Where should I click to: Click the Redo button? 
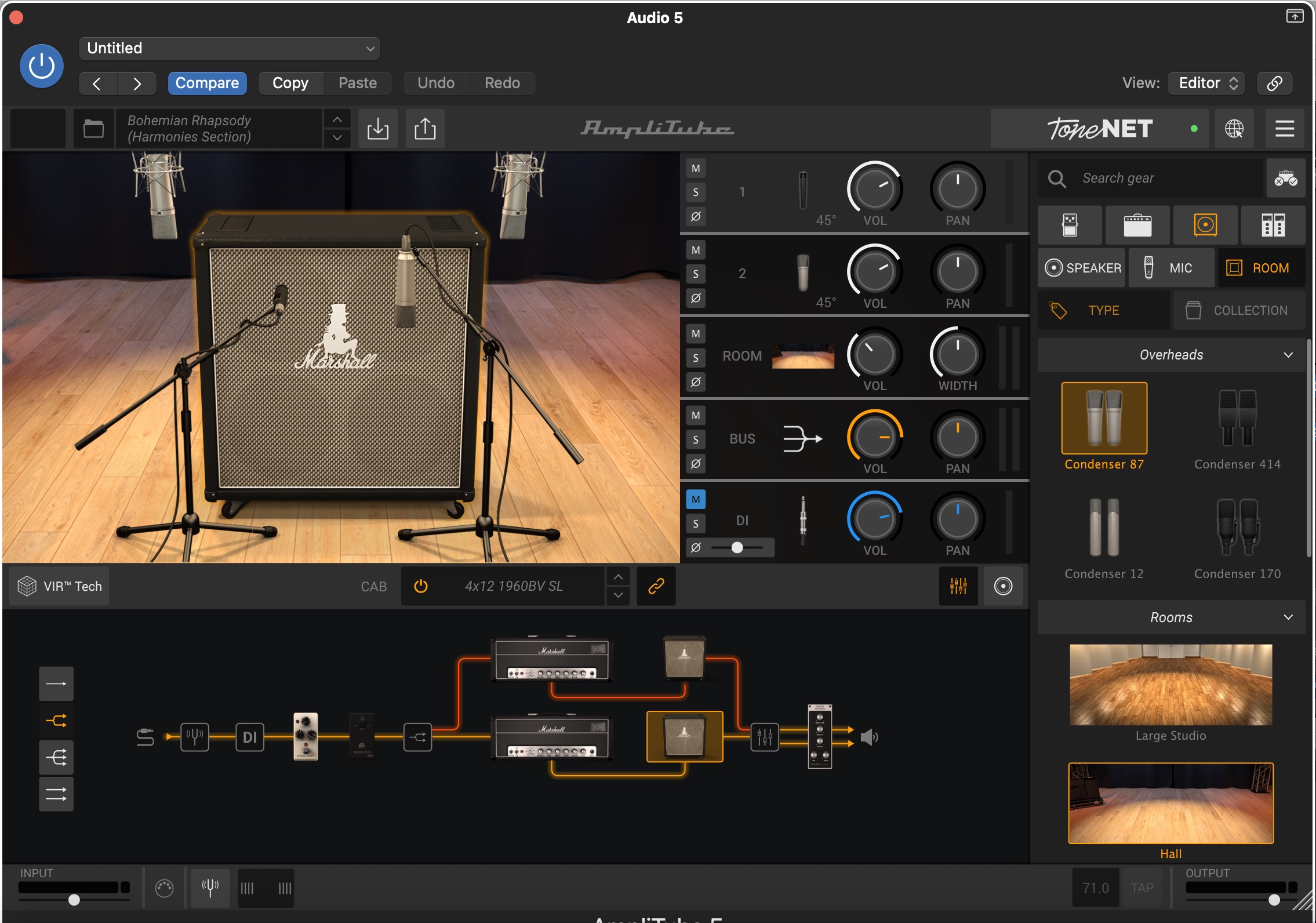point(502,83)
